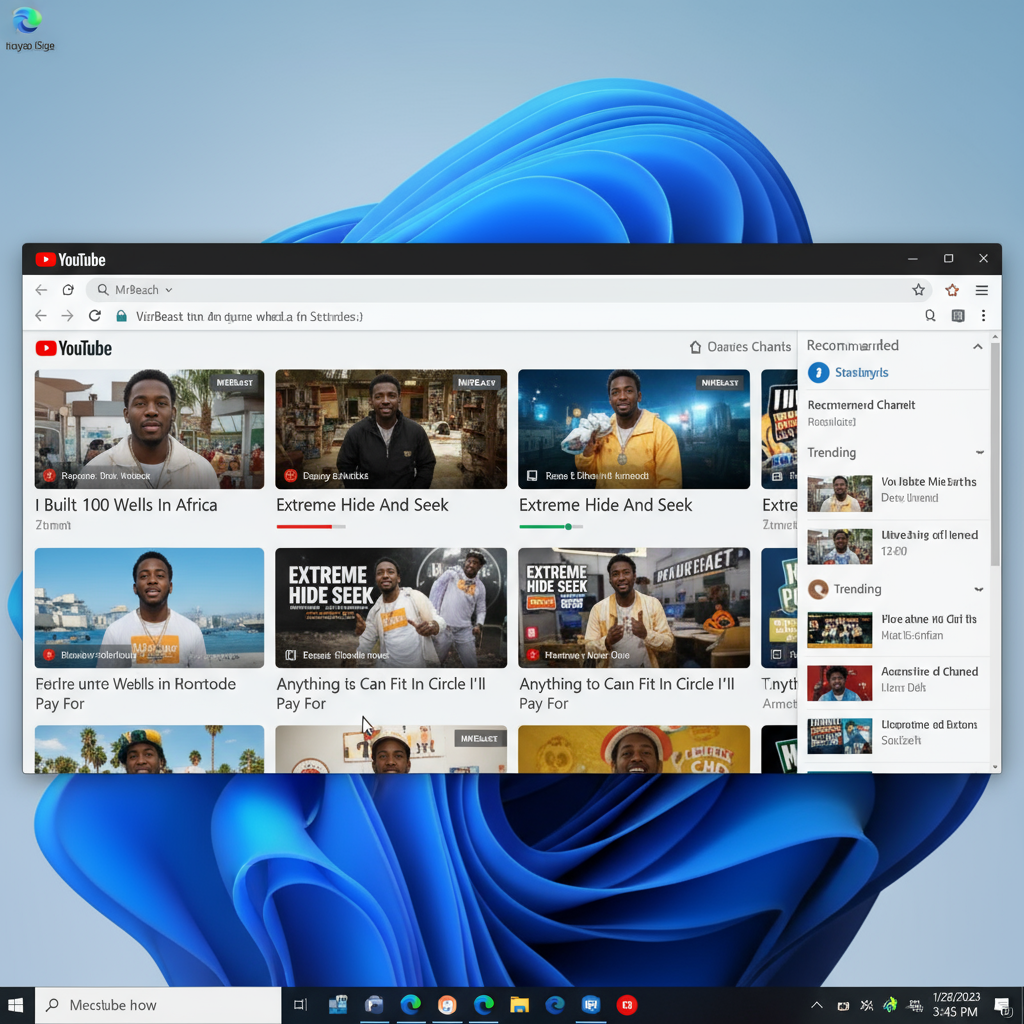Open the red favorites star icon

click(x=952, y=290)
